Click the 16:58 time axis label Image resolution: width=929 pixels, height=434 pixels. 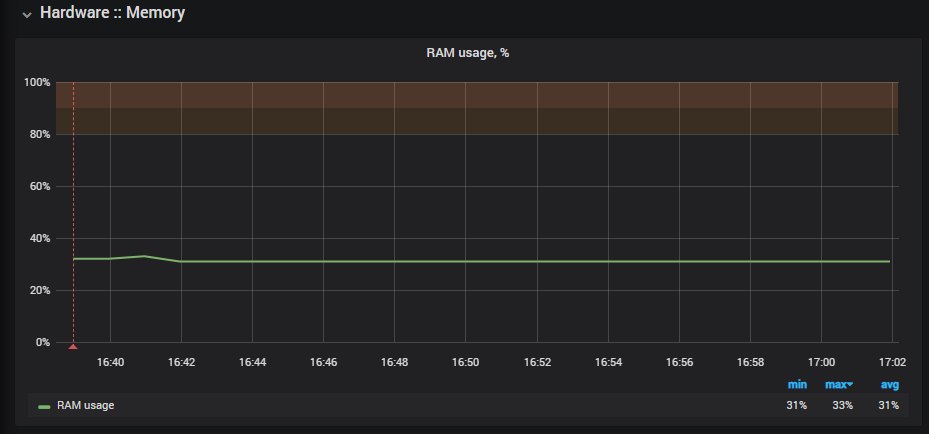coord(751,362)
